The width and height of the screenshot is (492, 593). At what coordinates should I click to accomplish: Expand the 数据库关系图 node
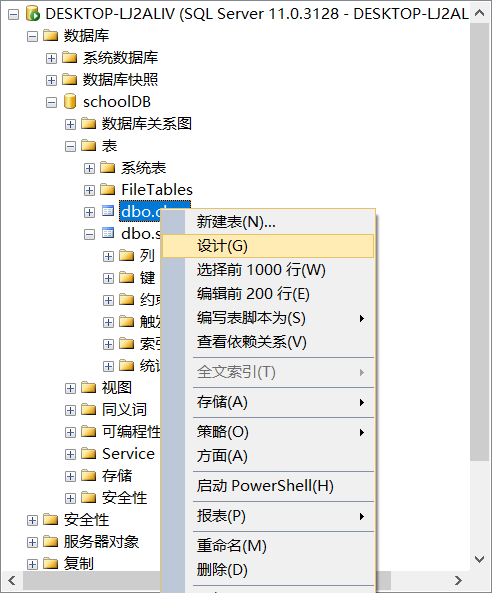tap(70, 124)
